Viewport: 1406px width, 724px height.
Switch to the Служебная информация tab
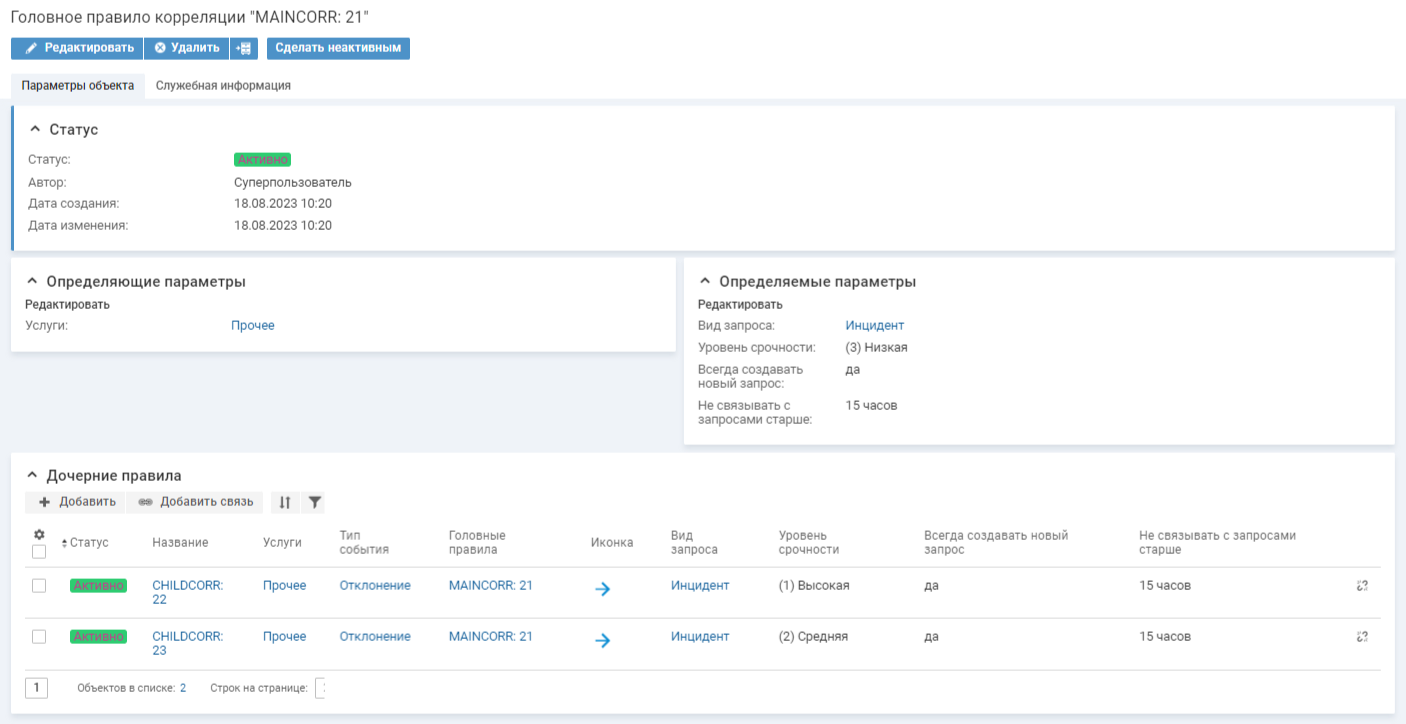223,86
